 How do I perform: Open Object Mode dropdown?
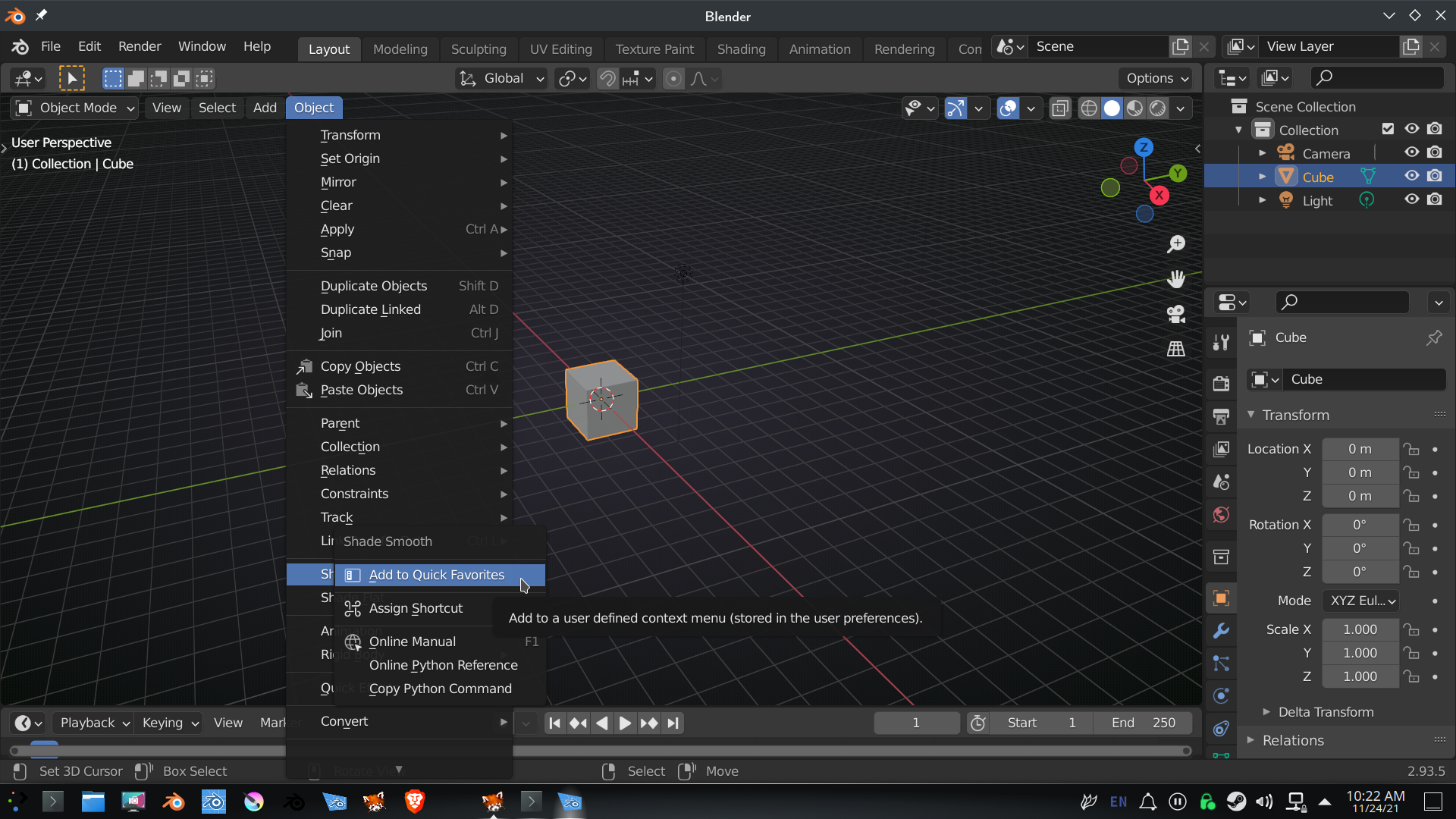(75, 108)
